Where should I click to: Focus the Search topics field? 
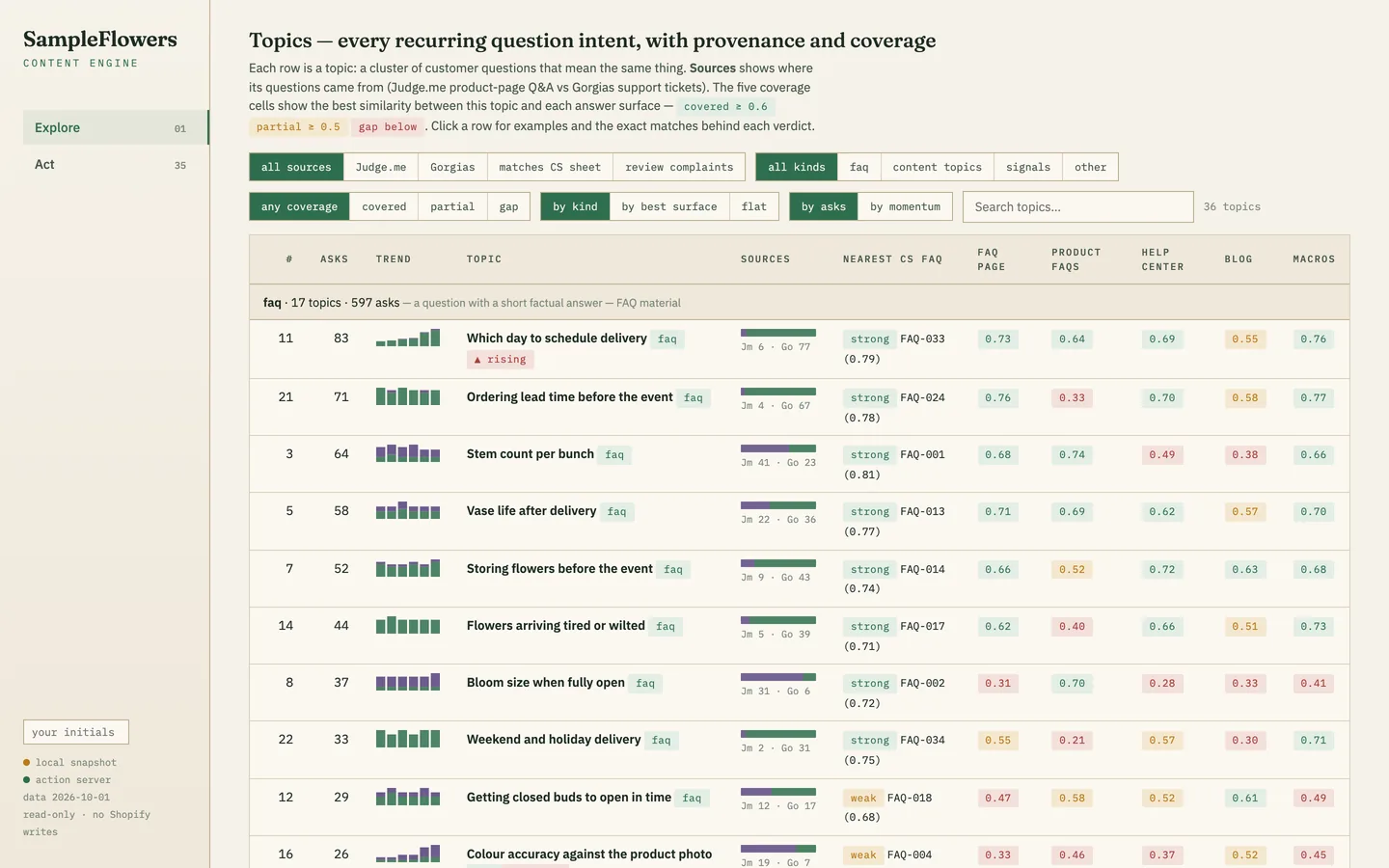pos(1077,206)
